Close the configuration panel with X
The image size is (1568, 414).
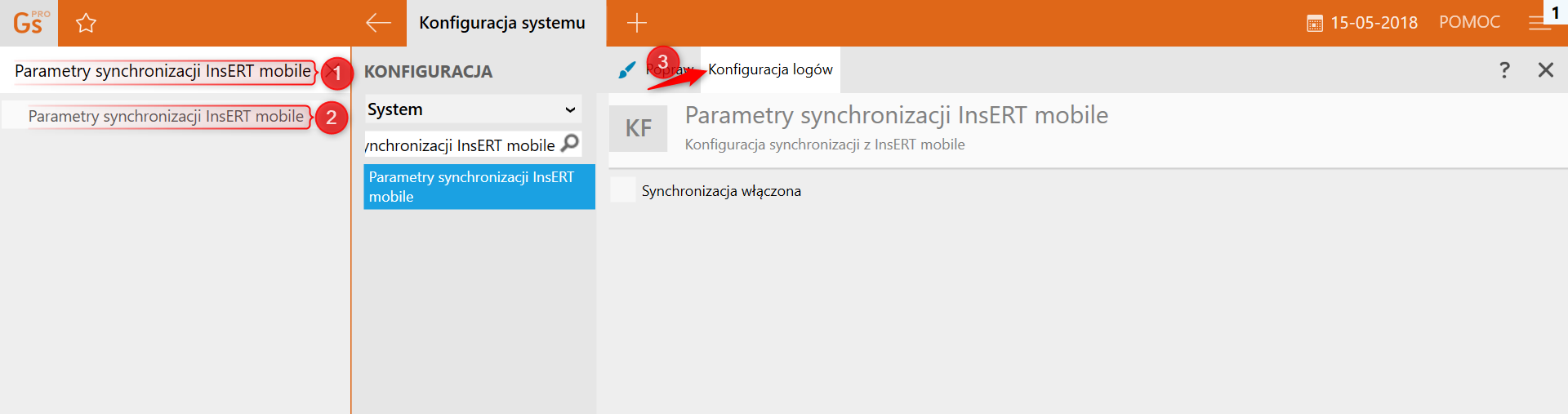coord(1545,70)
